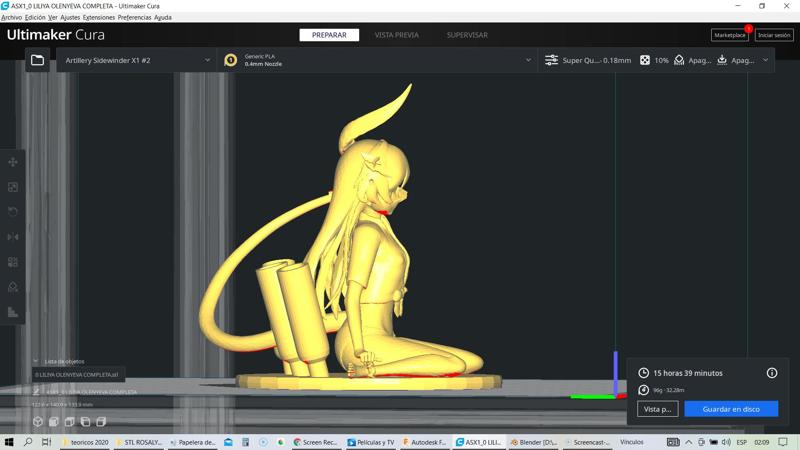Switch to VISTA PREVIA tab

(x=396, y=35)
